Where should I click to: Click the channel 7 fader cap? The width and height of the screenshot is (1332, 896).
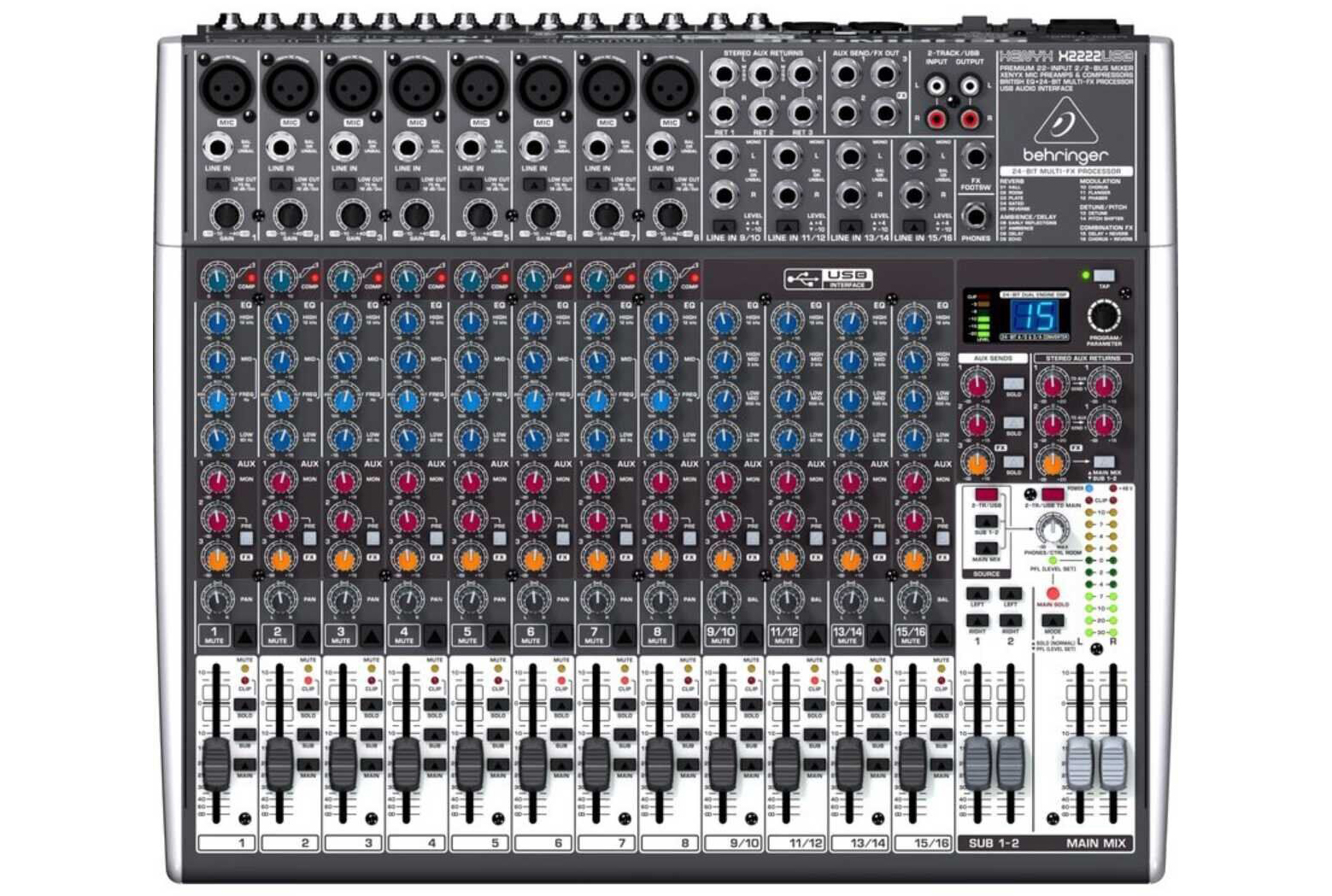(x=595, y=764)
